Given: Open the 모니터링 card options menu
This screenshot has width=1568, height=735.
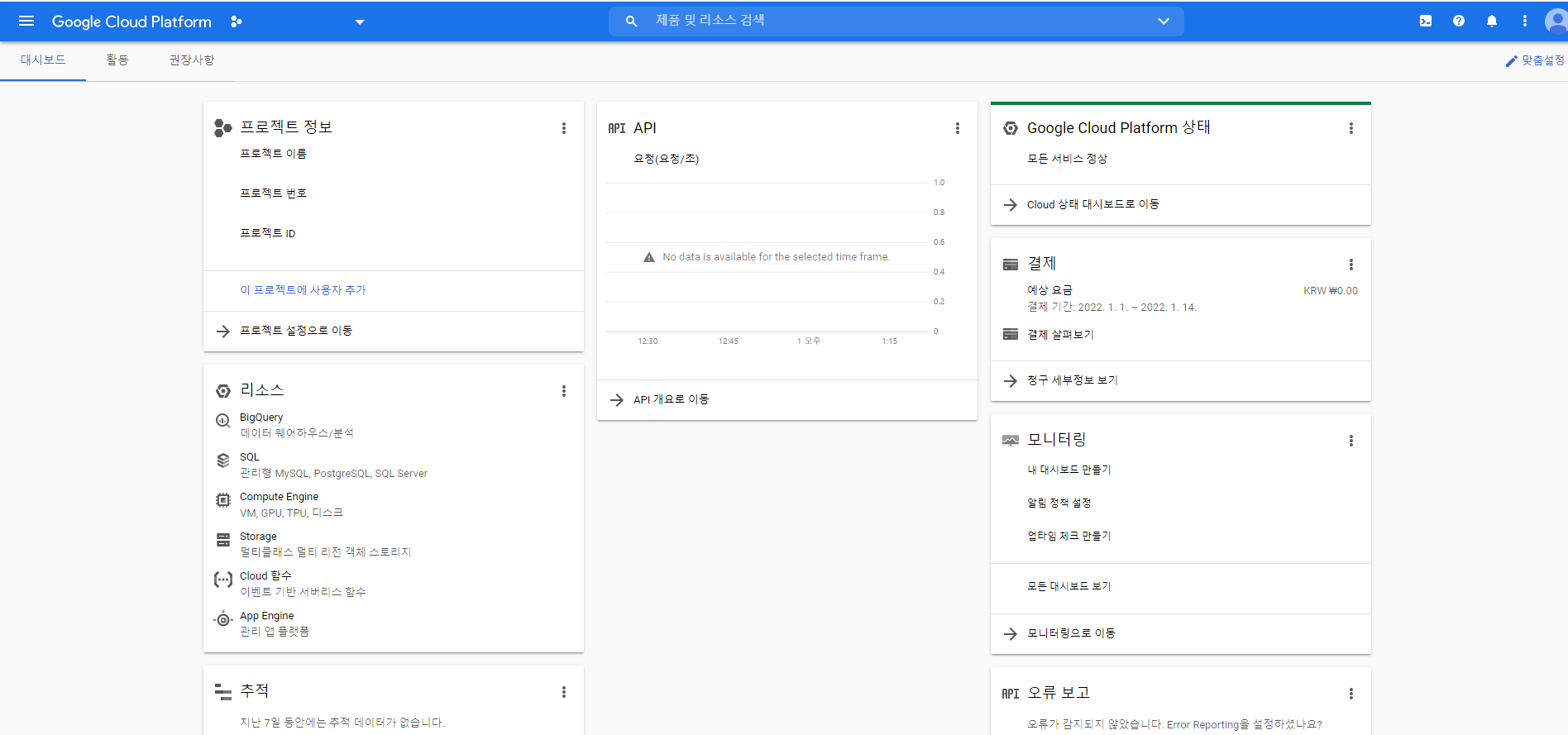Looking at the screenshot, I should click(1351, 441).
